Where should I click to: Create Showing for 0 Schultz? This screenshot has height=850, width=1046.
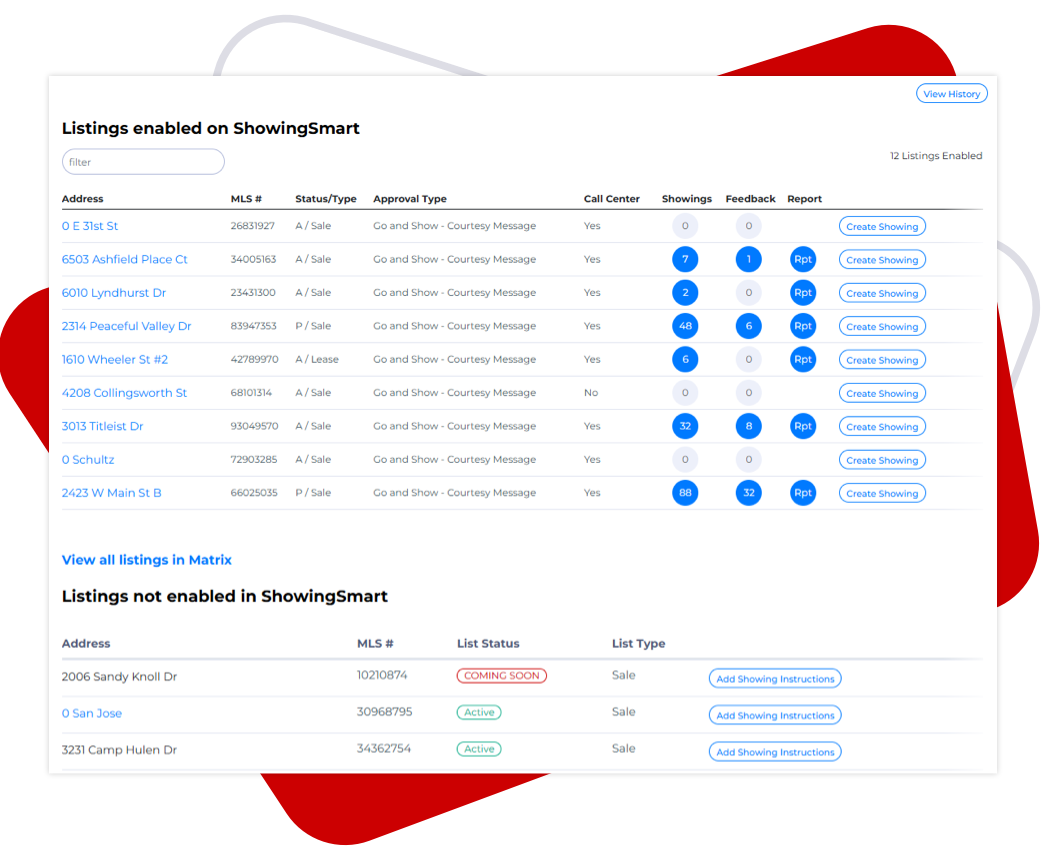882,460
